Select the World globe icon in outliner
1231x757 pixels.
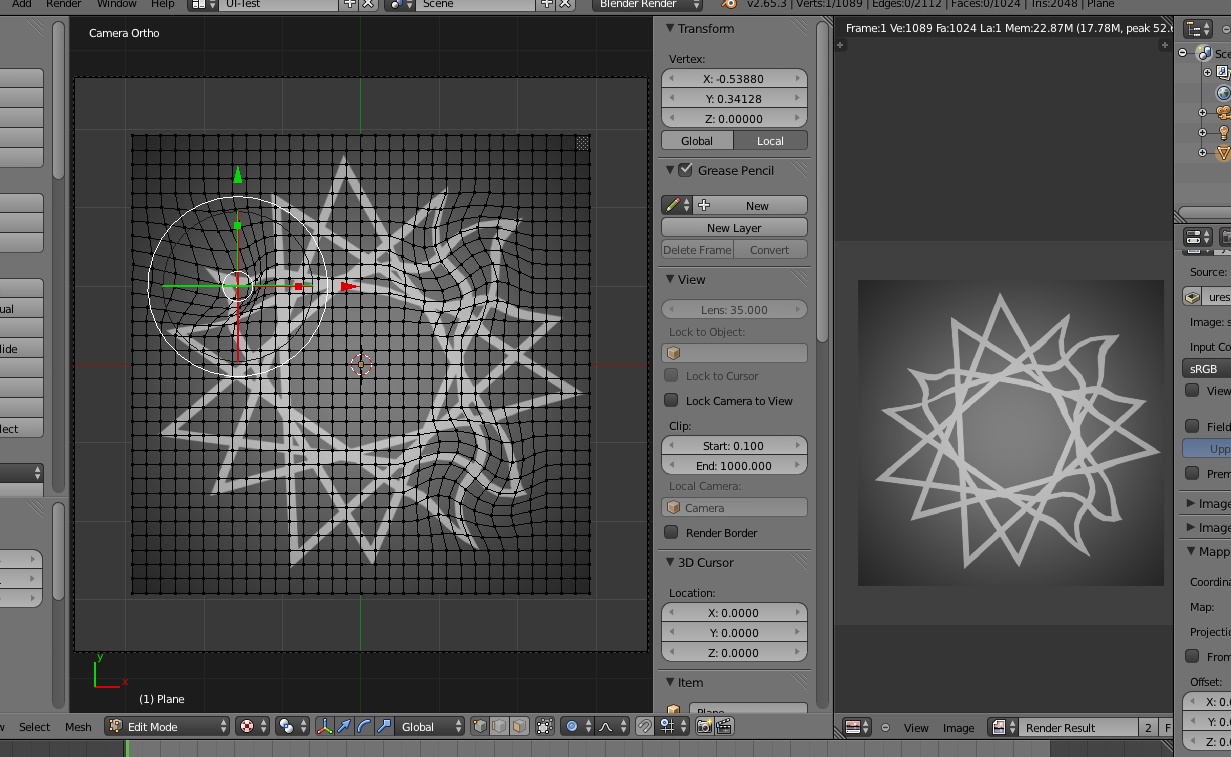click(x=1223, y=93)
